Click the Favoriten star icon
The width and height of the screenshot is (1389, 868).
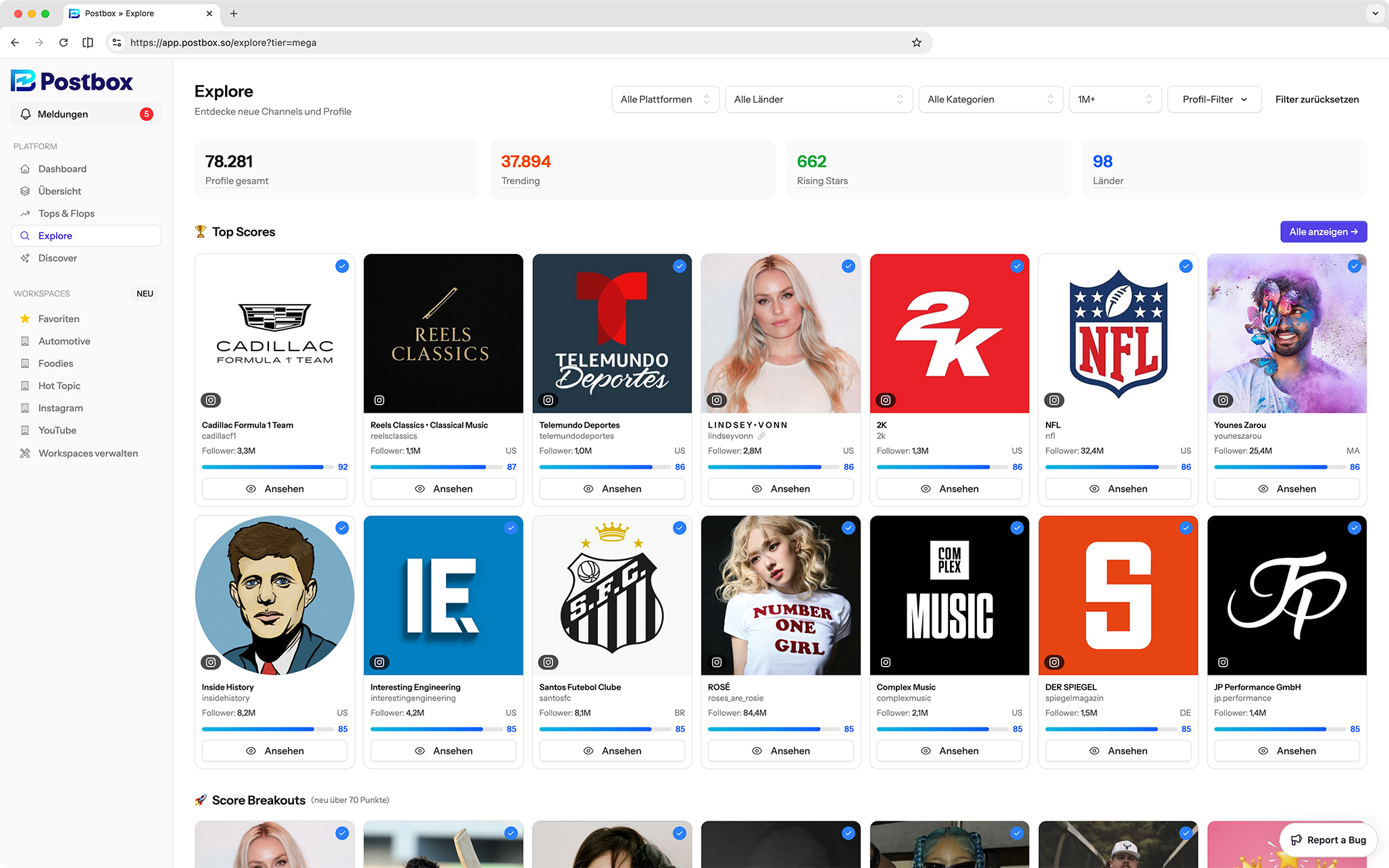point(25,319)
